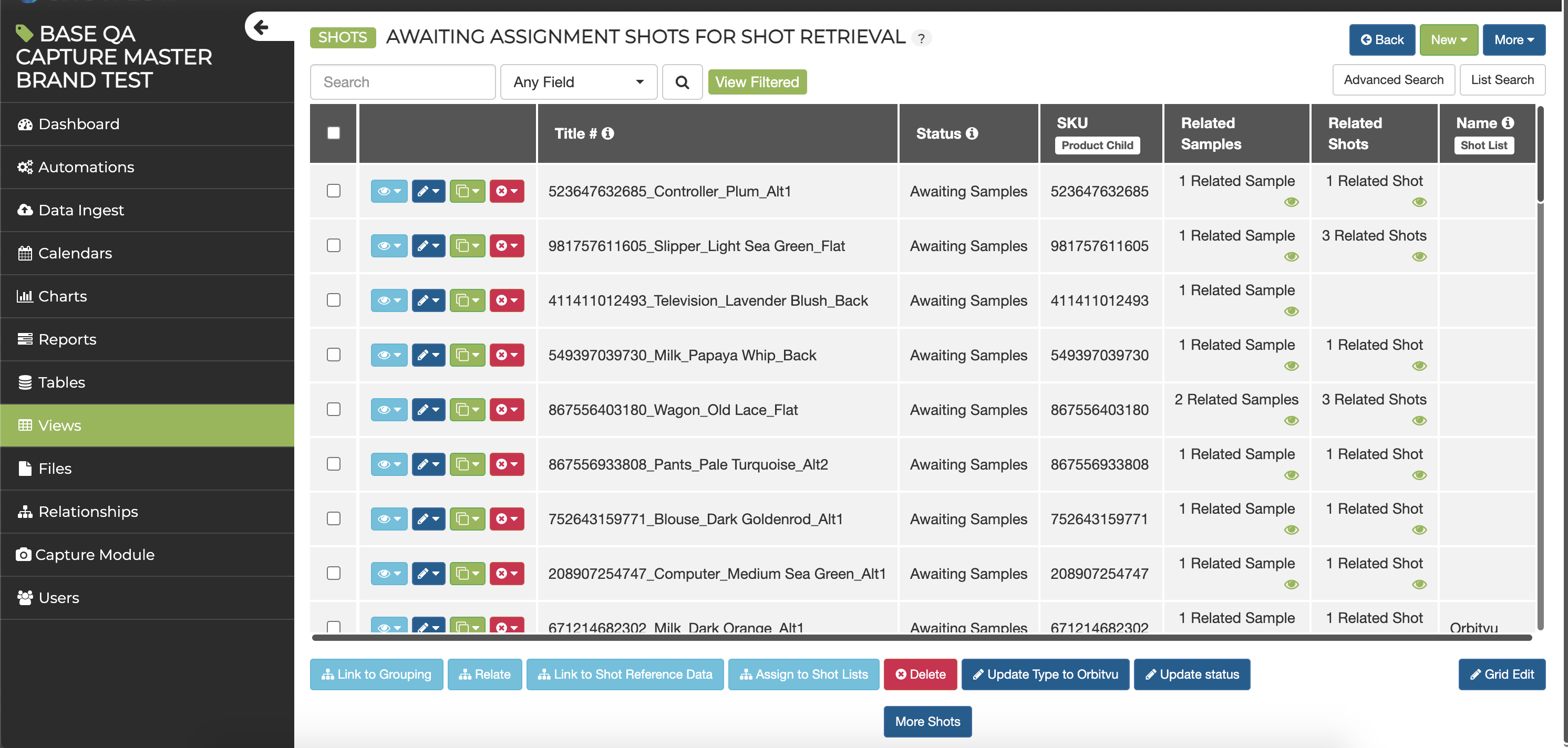The image size is (1568, 748).
Task: Open red delete icon for Controller_Plum_Alt1 row
Action: pyautogui.click(x=507, y=191)
